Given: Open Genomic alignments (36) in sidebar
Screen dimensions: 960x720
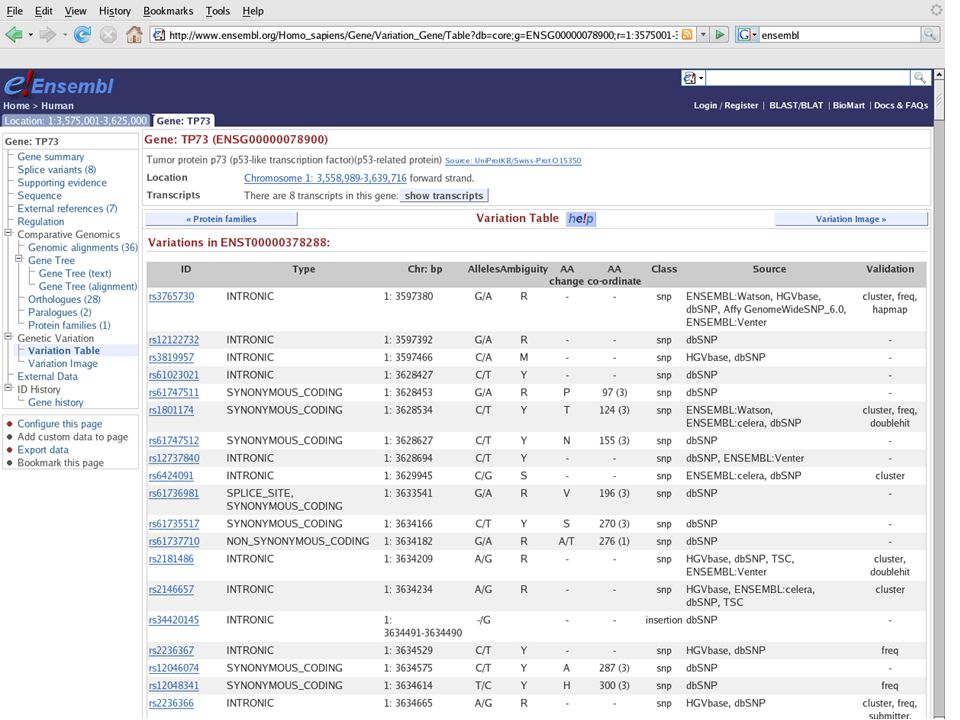Looking at the screenshot, I should (83, 247).
